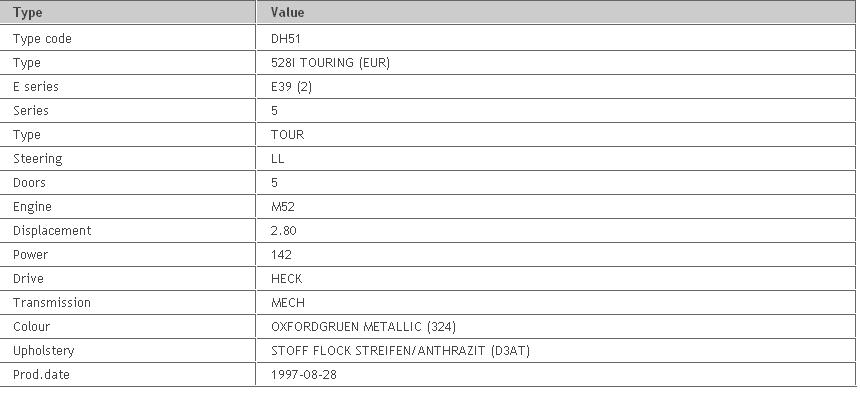
Task: Select the M52 engine value
Action: click(283, 207)
